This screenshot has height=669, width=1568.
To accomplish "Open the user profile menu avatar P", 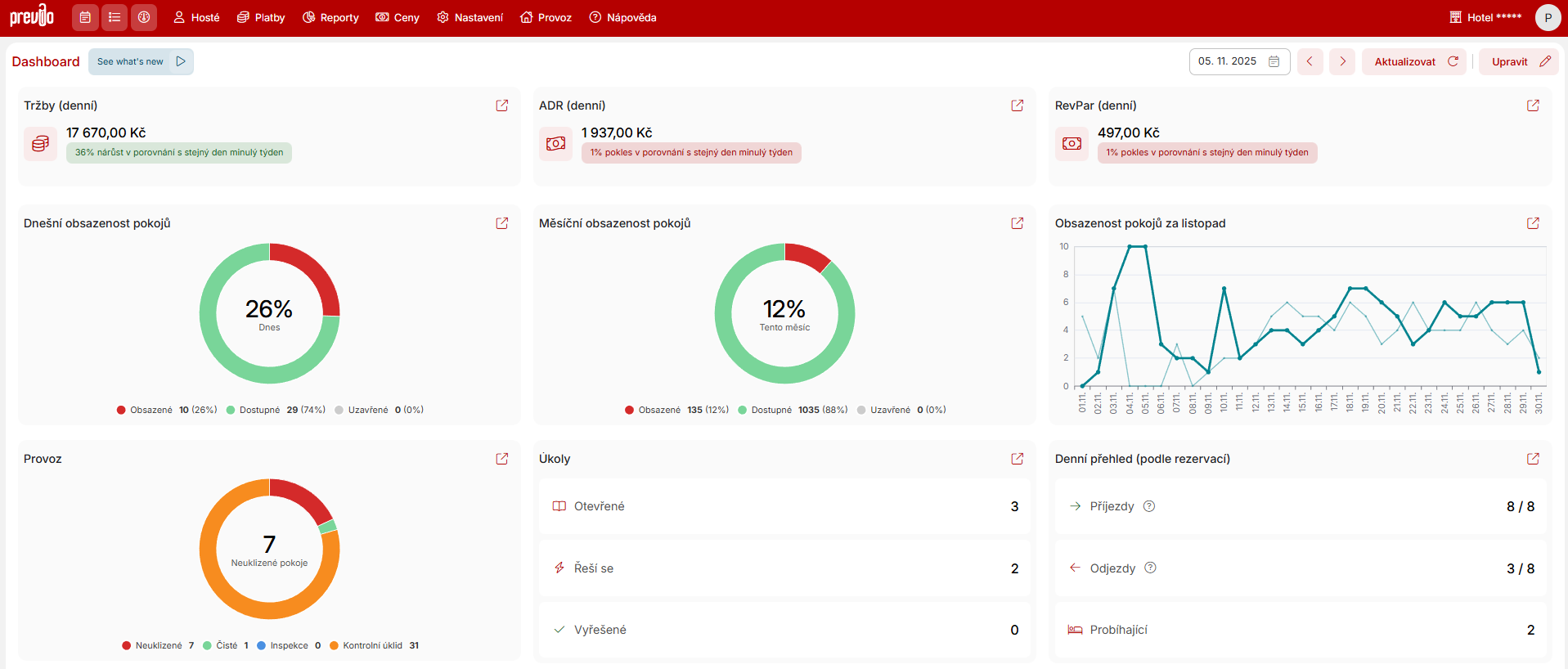I will 1548,17.
